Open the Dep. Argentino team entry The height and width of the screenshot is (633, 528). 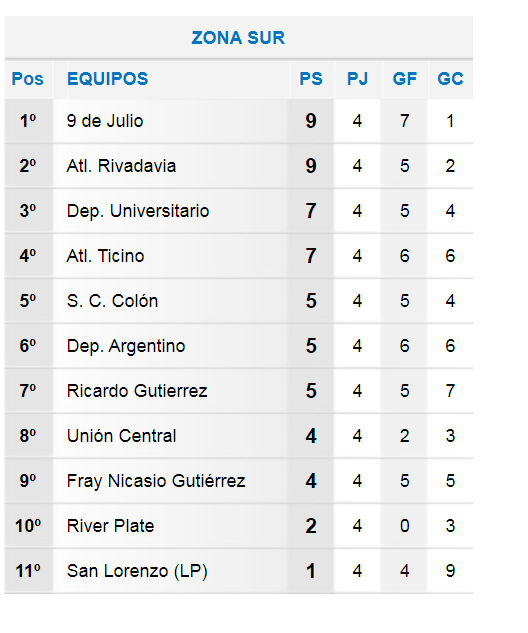(126, 346)
